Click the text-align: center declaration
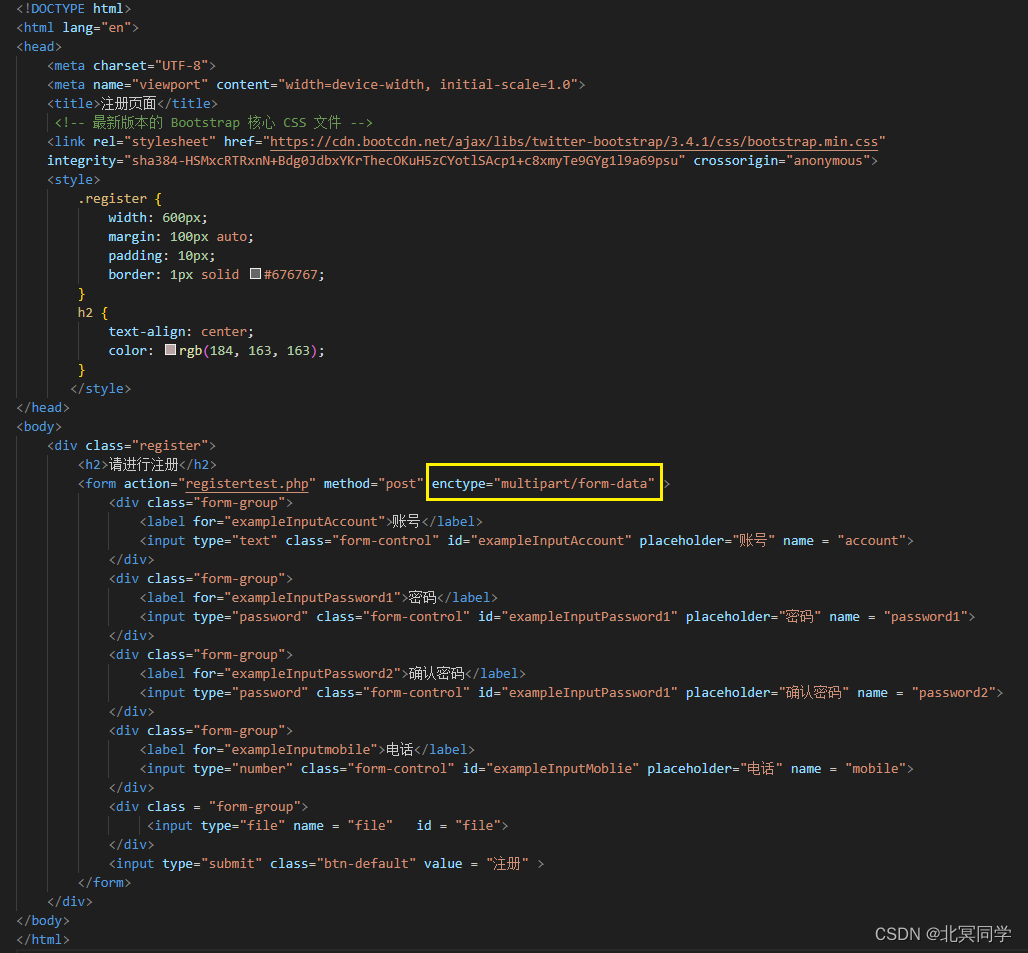Viewport: 1028px width, 953px height. tap(181, 332)
